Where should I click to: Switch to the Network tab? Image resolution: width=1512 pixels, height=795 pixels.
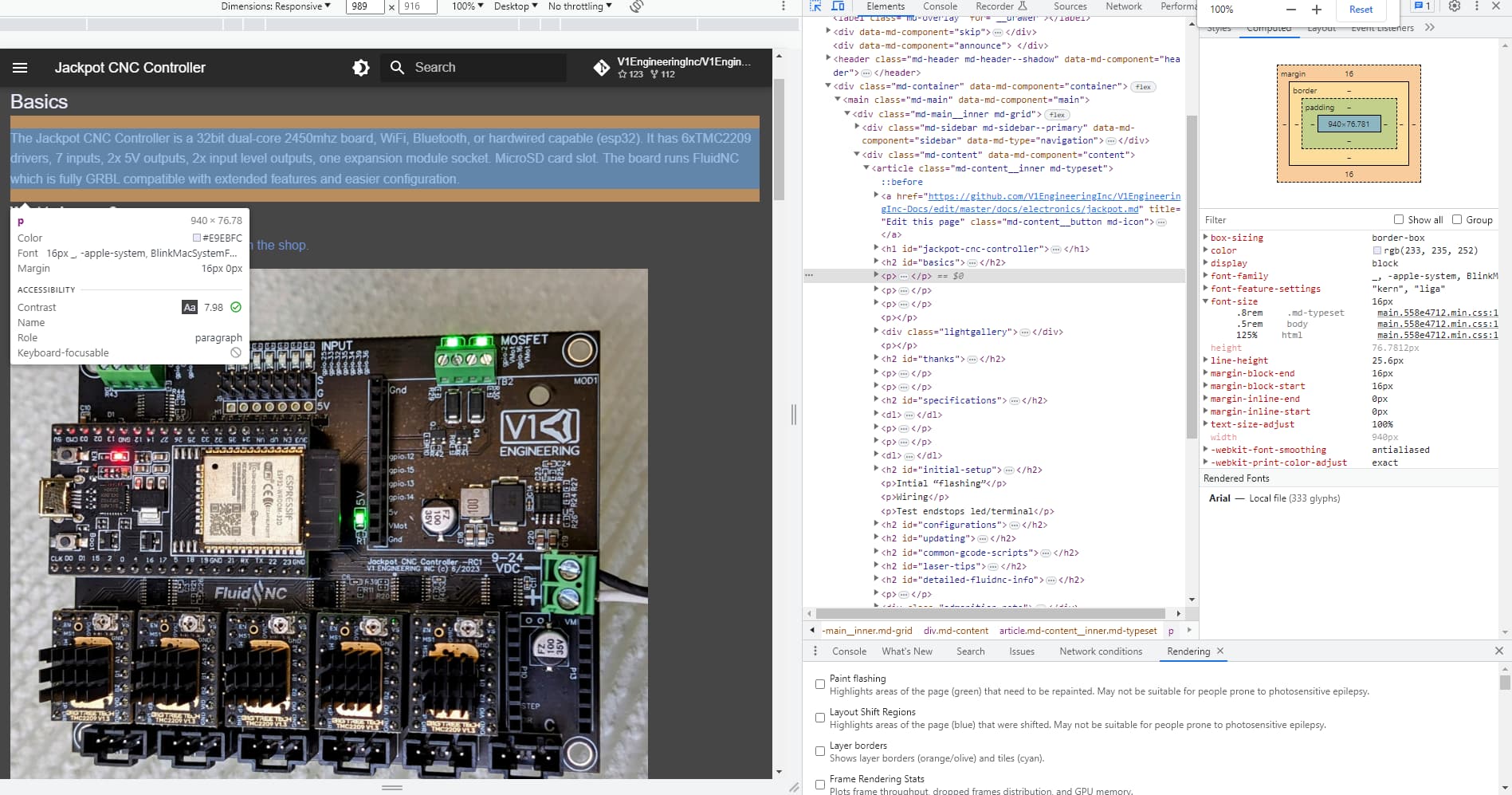1124,6
